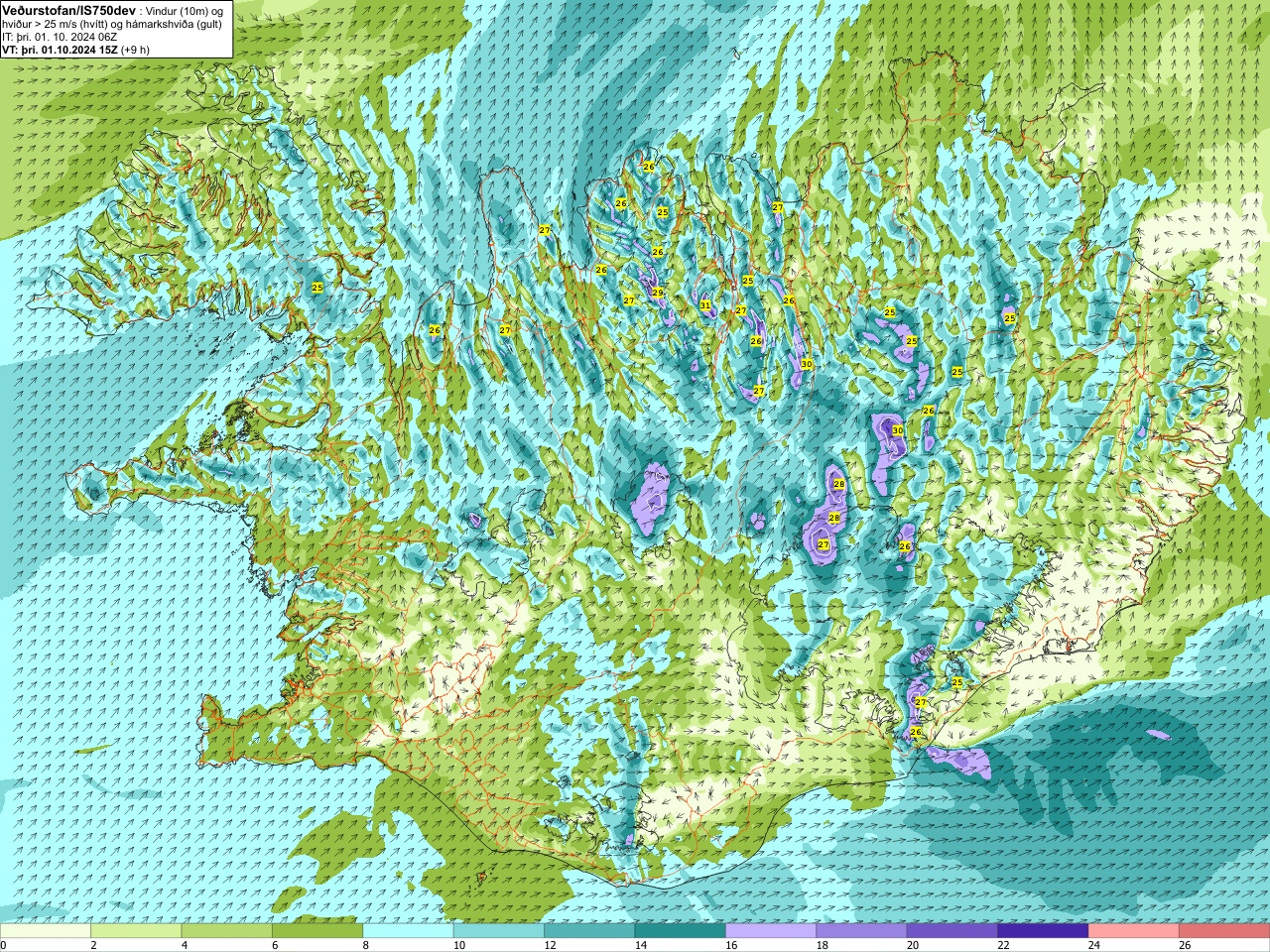
Task: Click the '(+9 h)' forecast offset text
Action: [x=135, y=50]
